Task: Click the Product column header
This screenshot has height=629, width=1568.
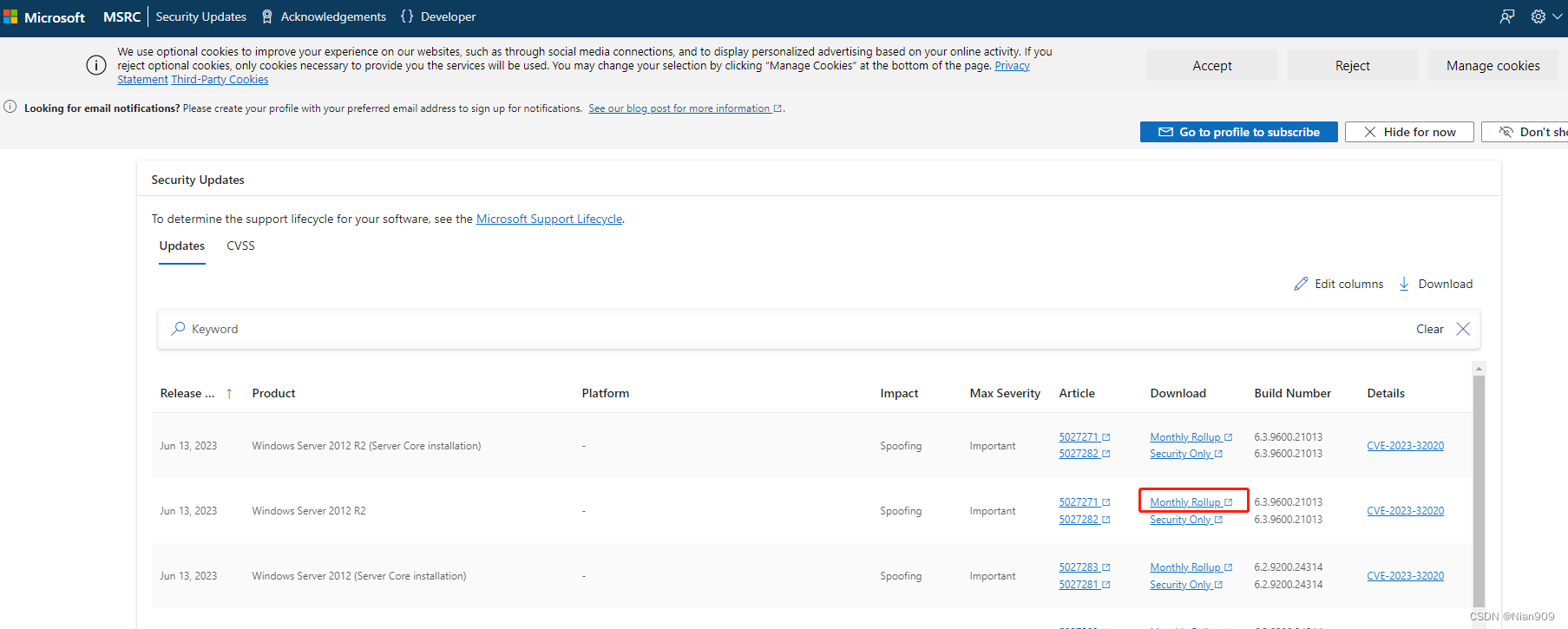Action: point(273,394)
